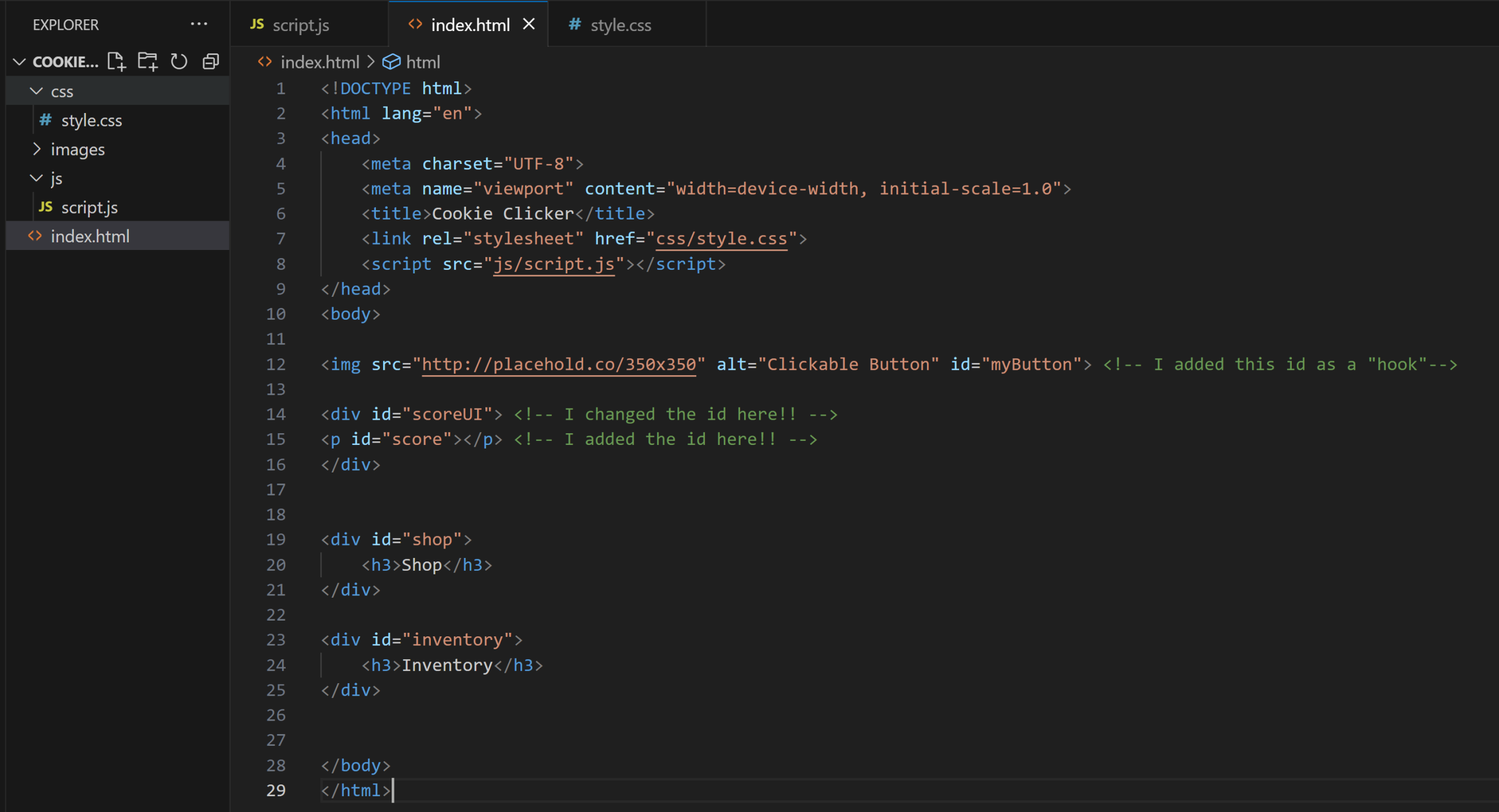This screenshot has width=1499, height=812.
Task: Click the DOCTYPE declaration on line 1
Action: [396, 88]
